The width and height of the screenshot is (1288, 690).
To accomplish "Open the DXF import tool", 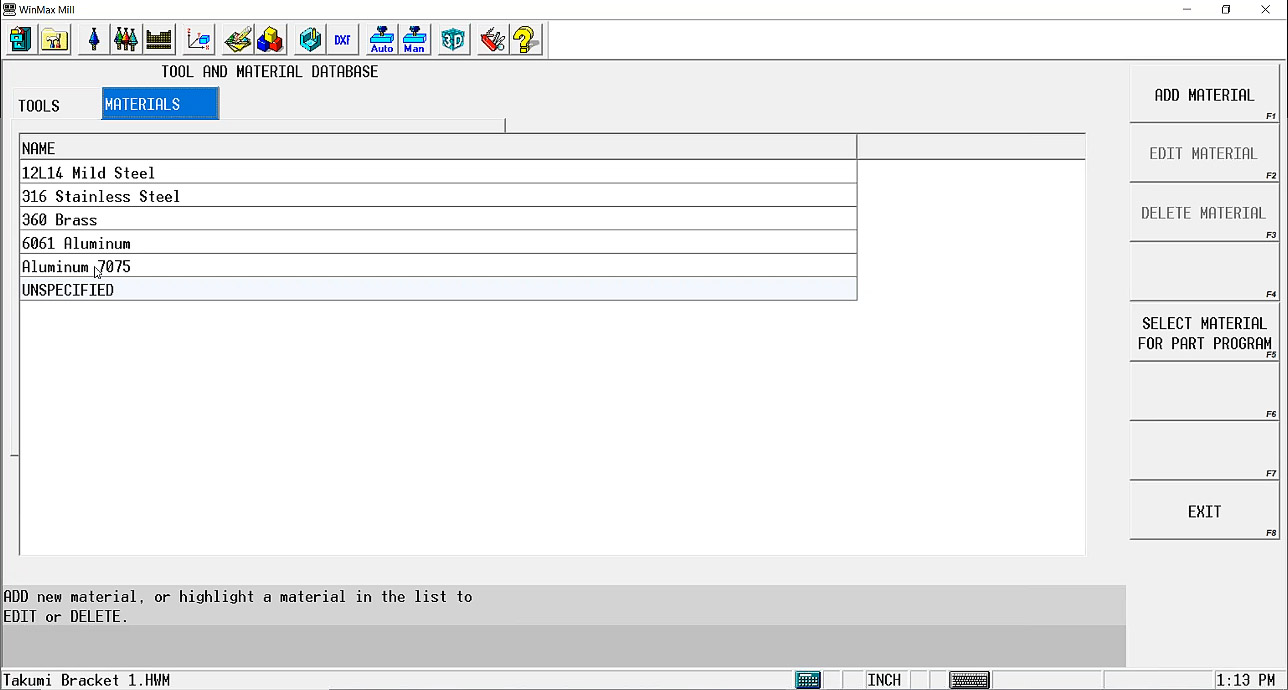I will 342,39.
